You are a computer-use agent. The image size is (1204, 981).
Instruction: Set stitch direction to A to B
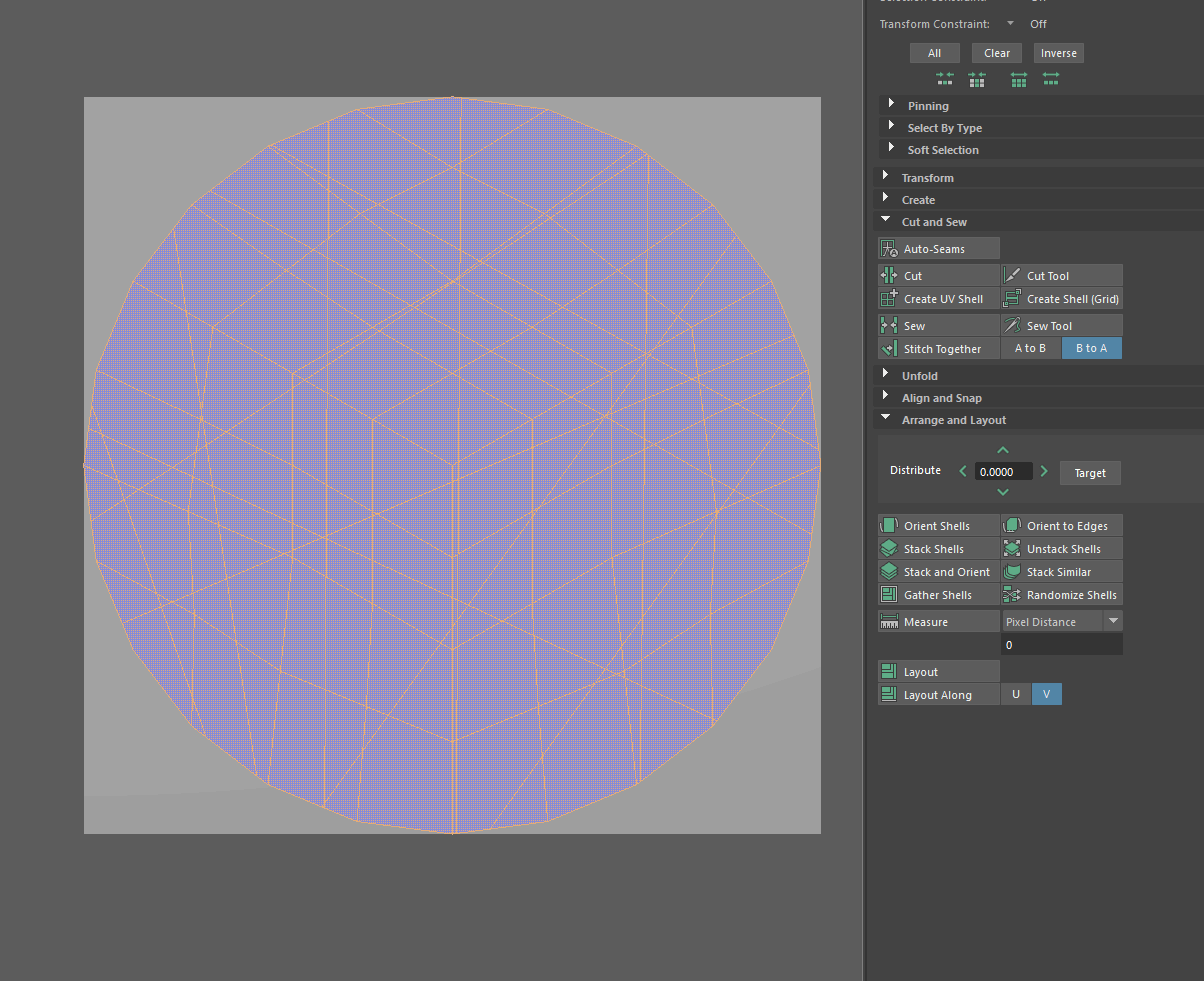click(x=1031, y=348)
